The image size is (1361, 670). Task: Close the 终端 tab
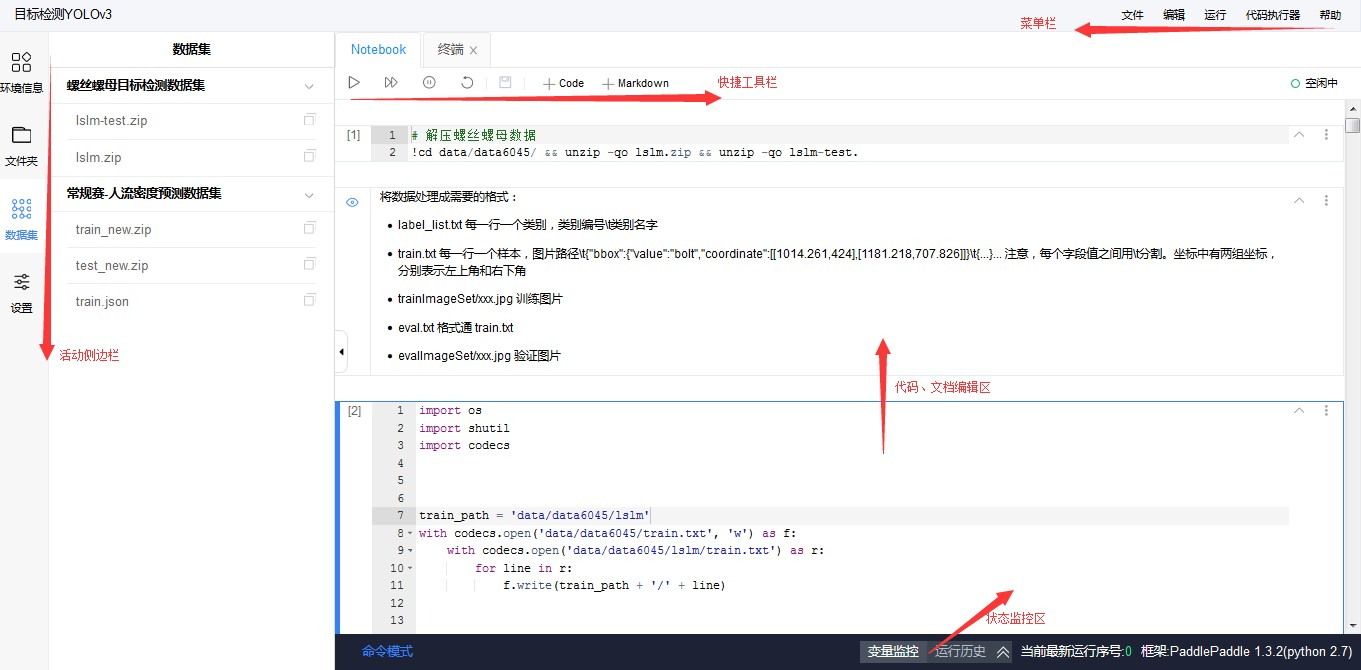point(473,50)
